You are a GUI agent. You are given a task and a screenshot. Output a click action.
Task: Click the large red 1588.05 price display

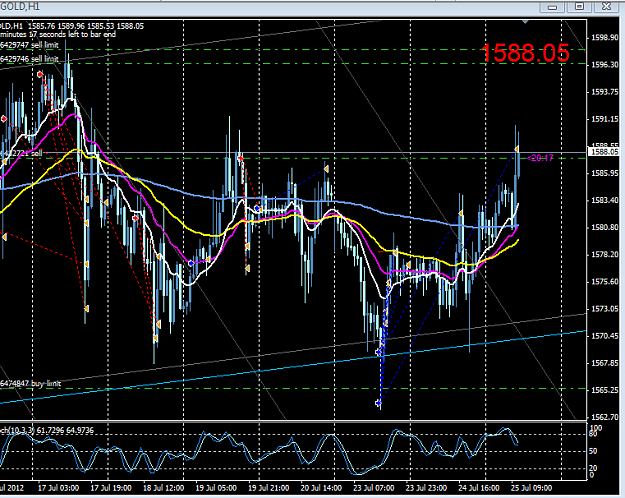click(x=525, y=53)
